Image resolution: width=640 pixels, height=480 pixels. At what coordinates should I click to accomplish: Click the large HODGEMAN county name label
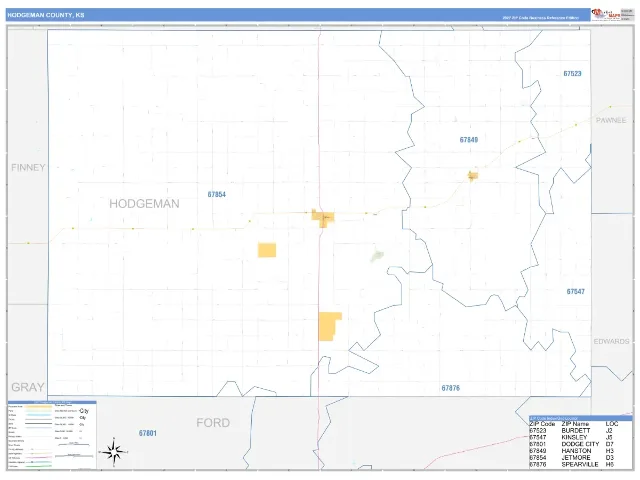(x=144, y=204)
